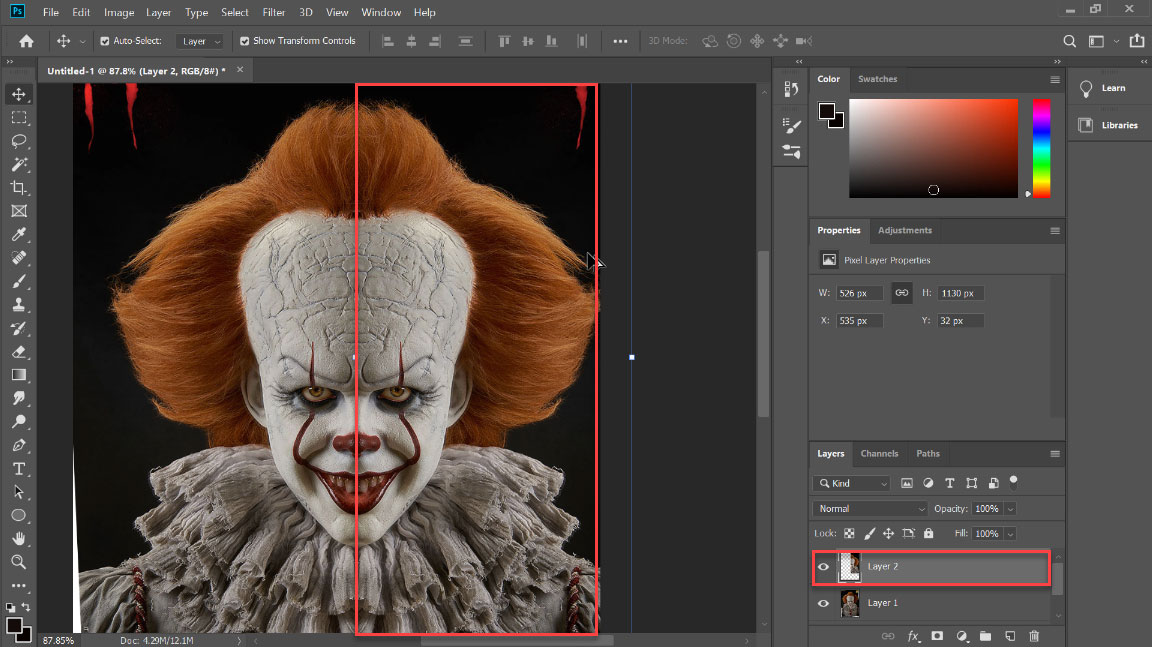Select the Crop tool
This screenshot has width=1152, height=647.
(19, 188)
